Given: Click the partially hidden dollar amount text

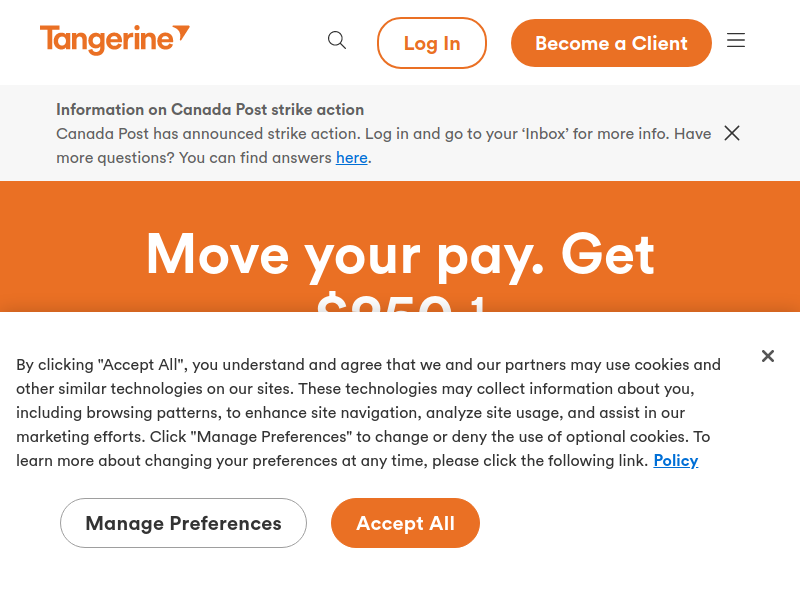Looking at the screenshot, I should pos(400,303).
